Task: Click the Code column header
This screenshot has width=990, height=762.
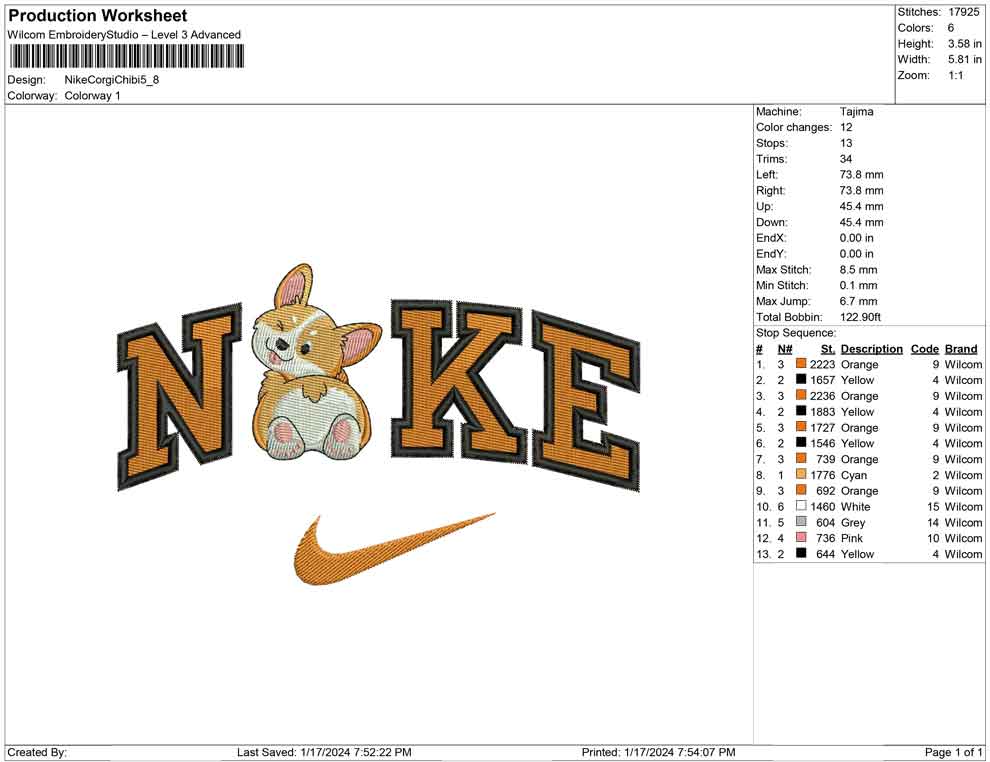Action: point(924,349)
